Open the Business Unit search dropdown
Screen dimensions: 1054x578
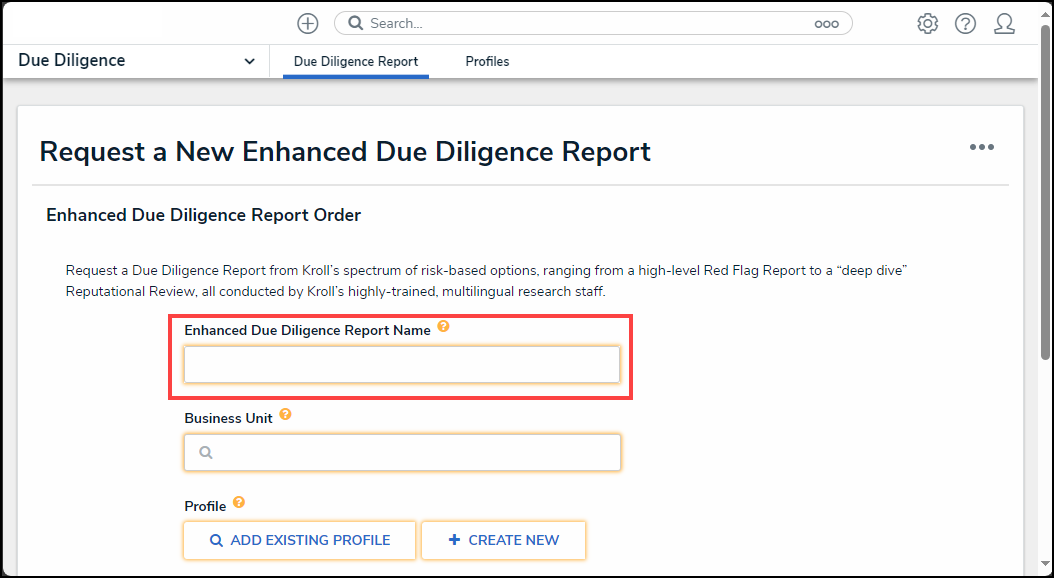[402, 452]
